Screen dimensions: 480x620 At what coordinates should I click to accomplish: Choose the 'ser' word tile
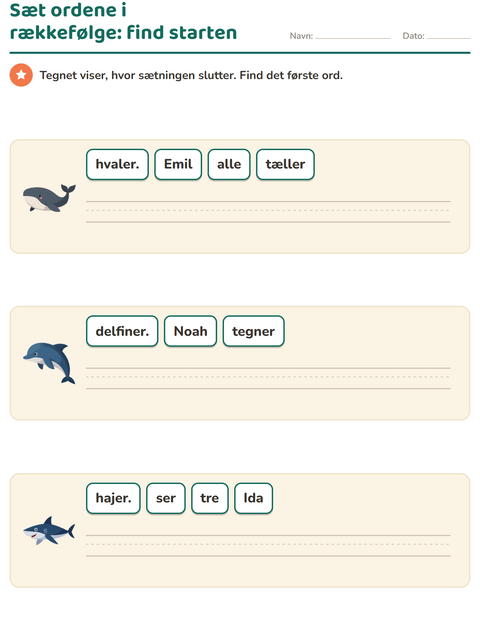[x=166, y=498]
